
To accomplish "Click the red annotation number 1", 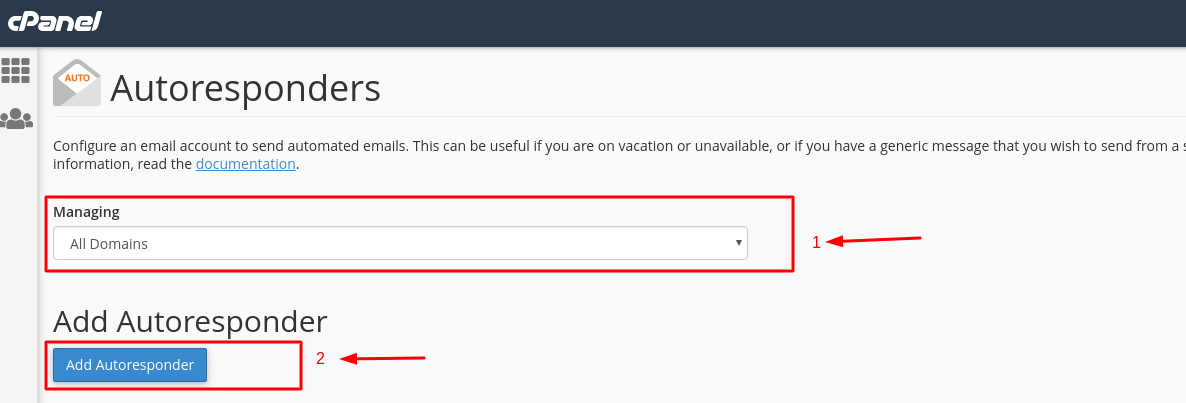I will [816, 242].
